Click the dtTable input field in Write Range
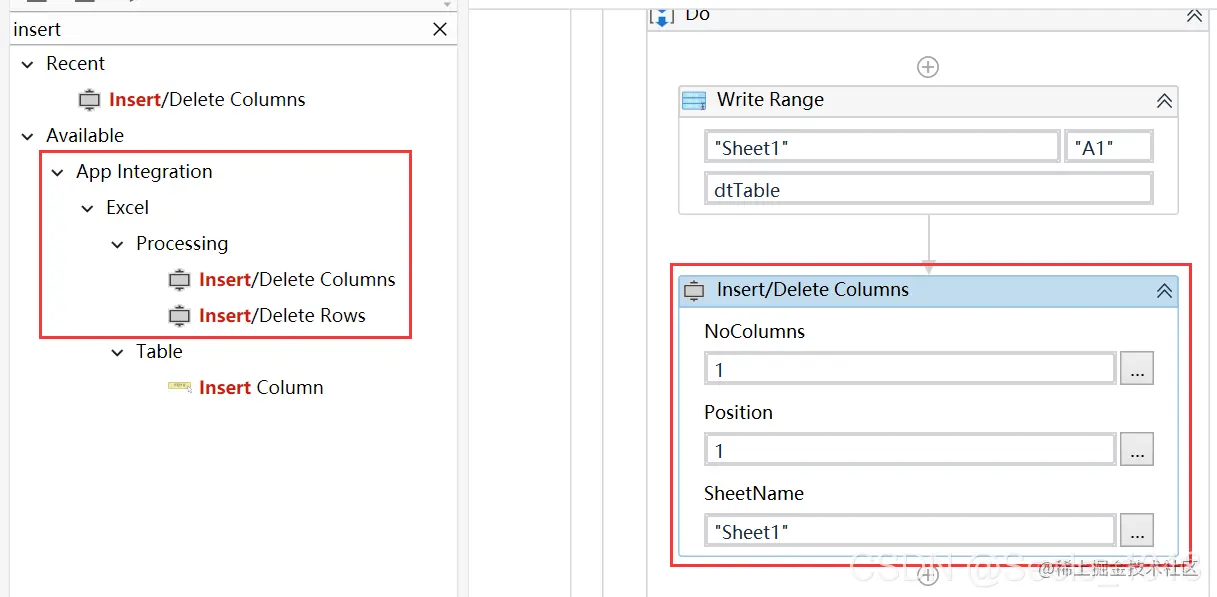Image resolution: width=1217 pixels, height=597 pixels. [x=928, y=189]
